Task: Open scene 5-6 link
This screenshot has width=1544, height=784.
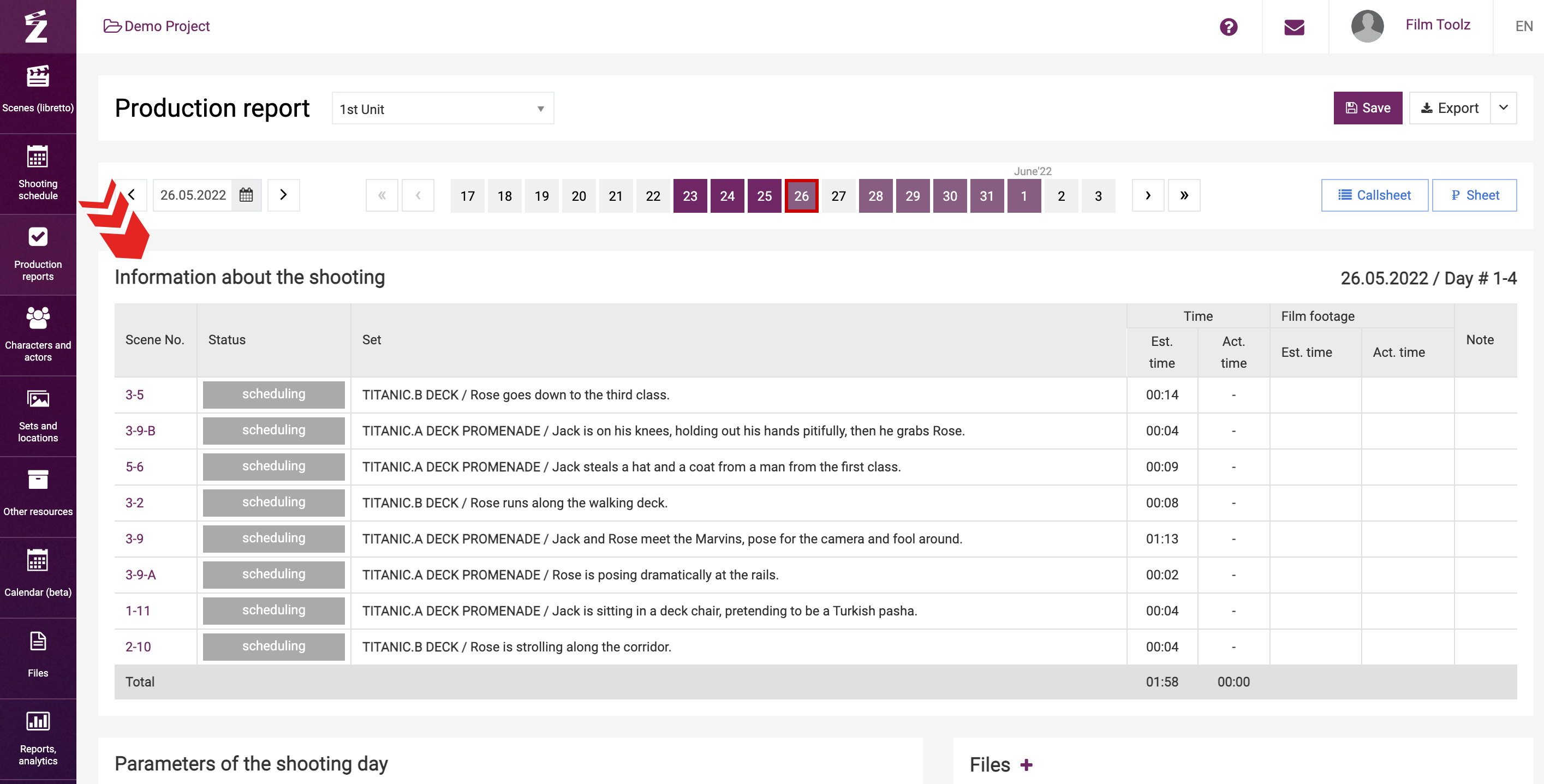Action: pyautogui.click(x=134, y=466)
